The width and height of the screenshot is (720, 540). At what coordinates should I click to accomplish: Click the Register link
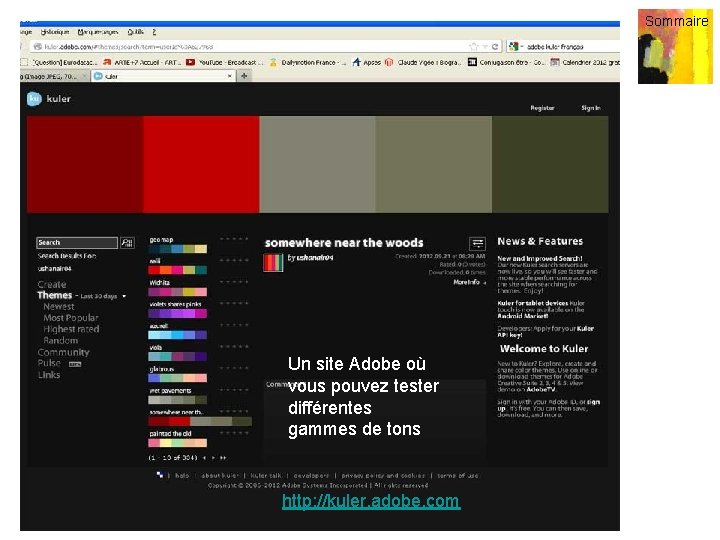tap(542, 108)
